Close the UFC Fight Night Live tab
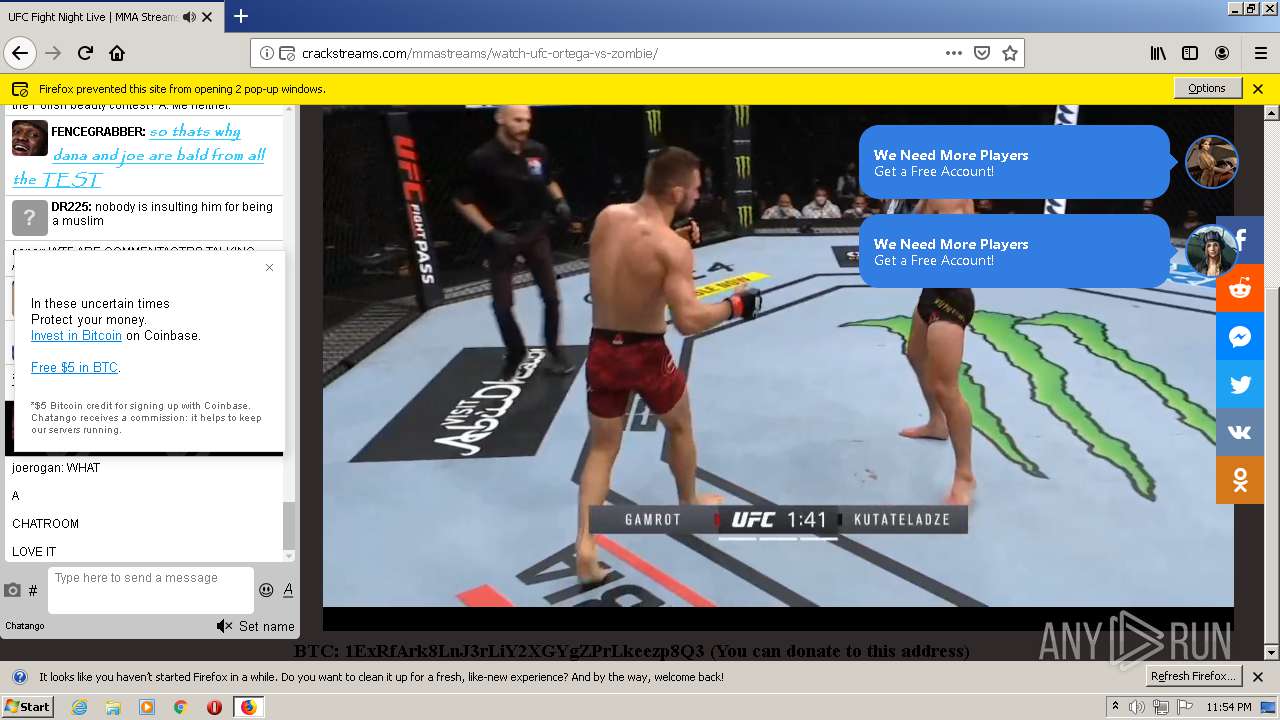 207,17
